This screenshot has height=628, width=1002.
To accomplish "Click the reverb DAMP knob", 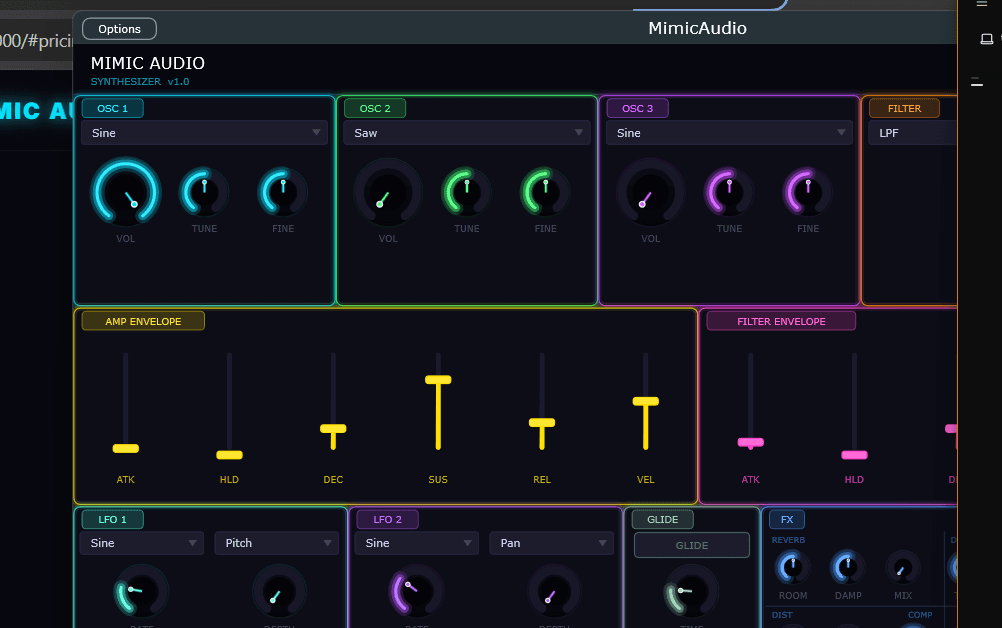I will coord(847,567).
